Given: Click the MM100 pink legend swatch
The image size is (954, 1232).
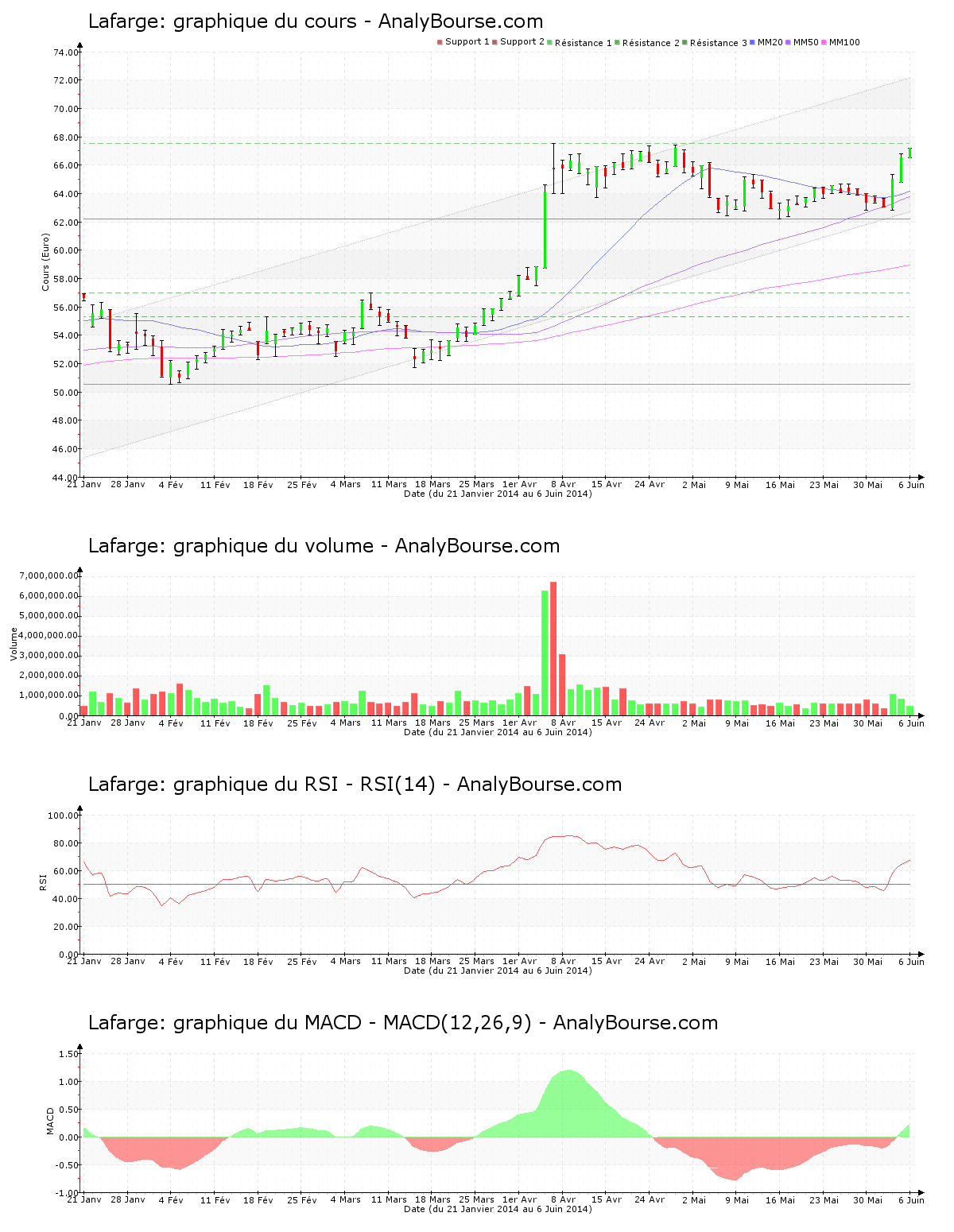Looking at the screenshot, I should [x=824, y=42].
